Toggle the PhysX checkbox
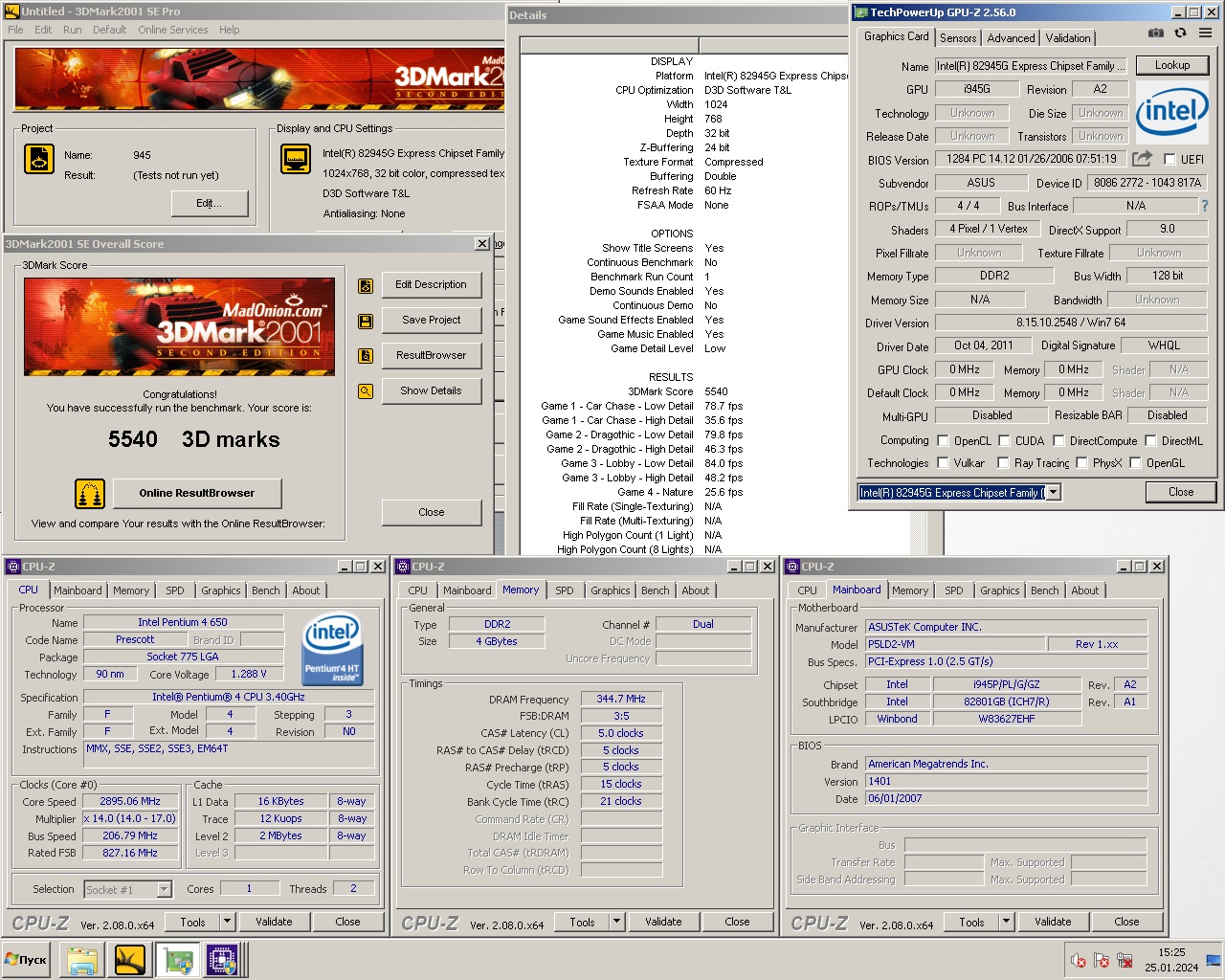Screen dimensions: 1225x980 (x=1082, y=463)
